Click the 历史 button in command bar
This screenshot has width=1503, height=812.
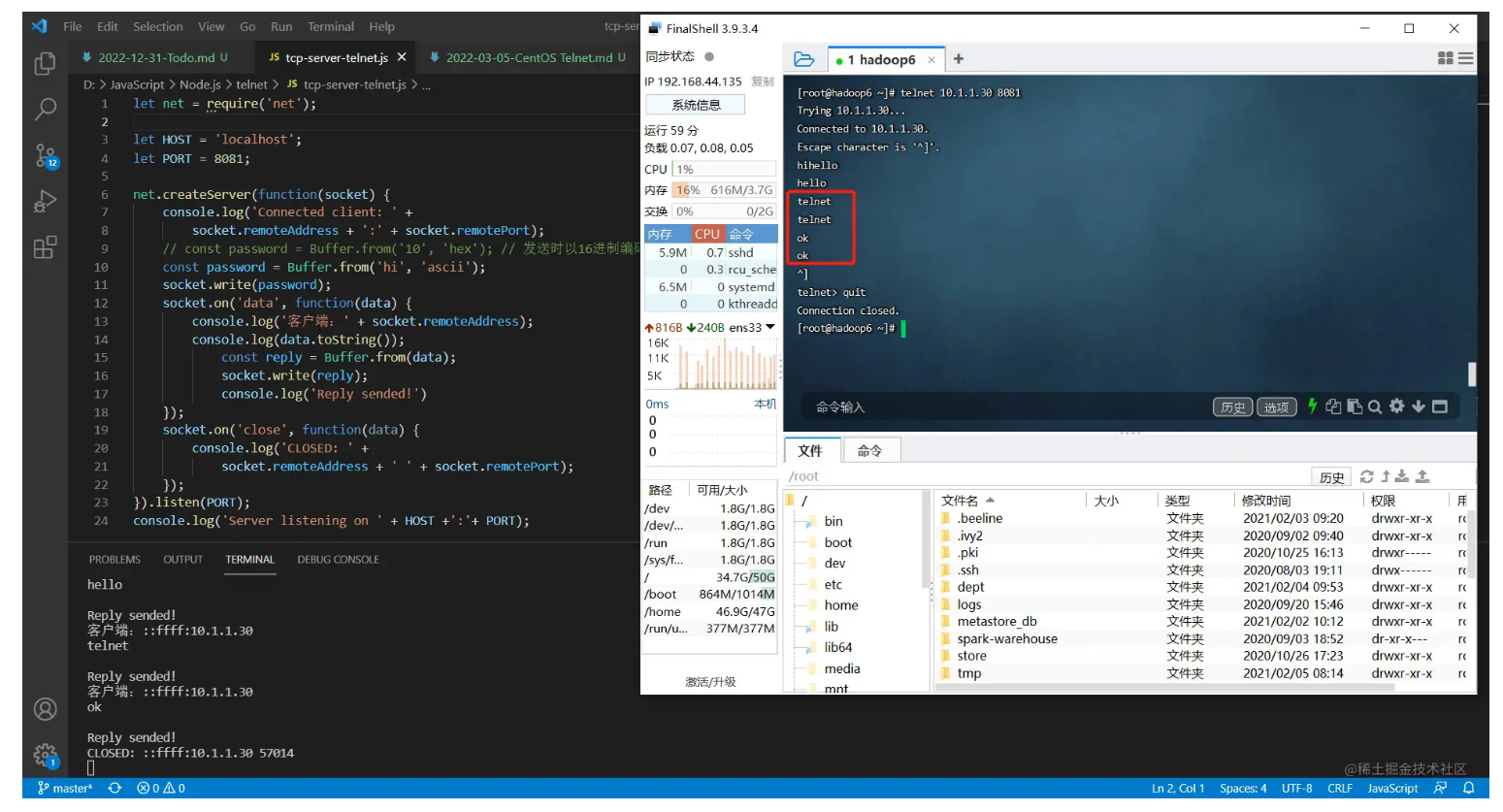1233,407
